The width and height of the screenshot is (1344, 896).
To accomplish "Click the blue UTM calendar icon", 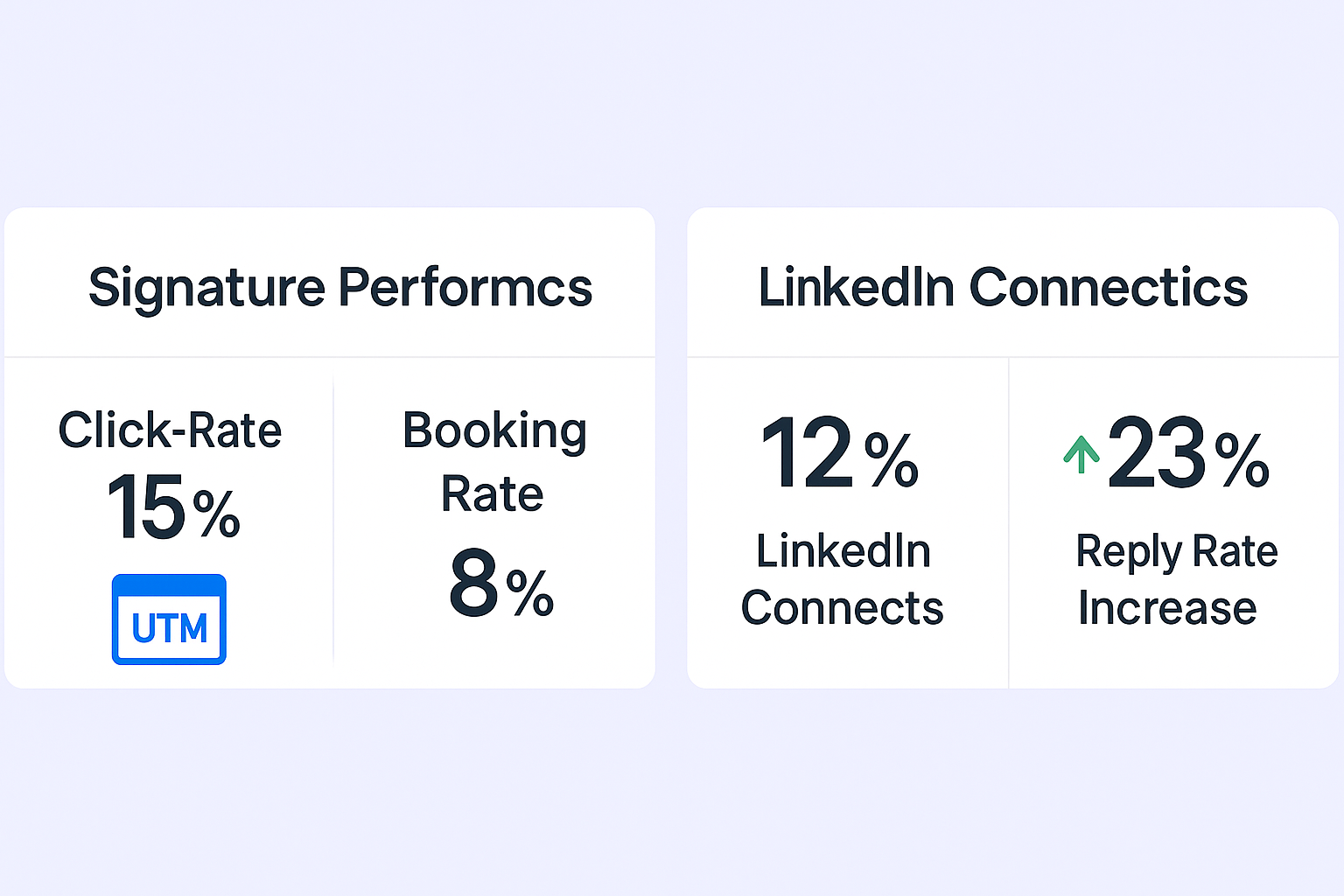I will tap(169, 619).
